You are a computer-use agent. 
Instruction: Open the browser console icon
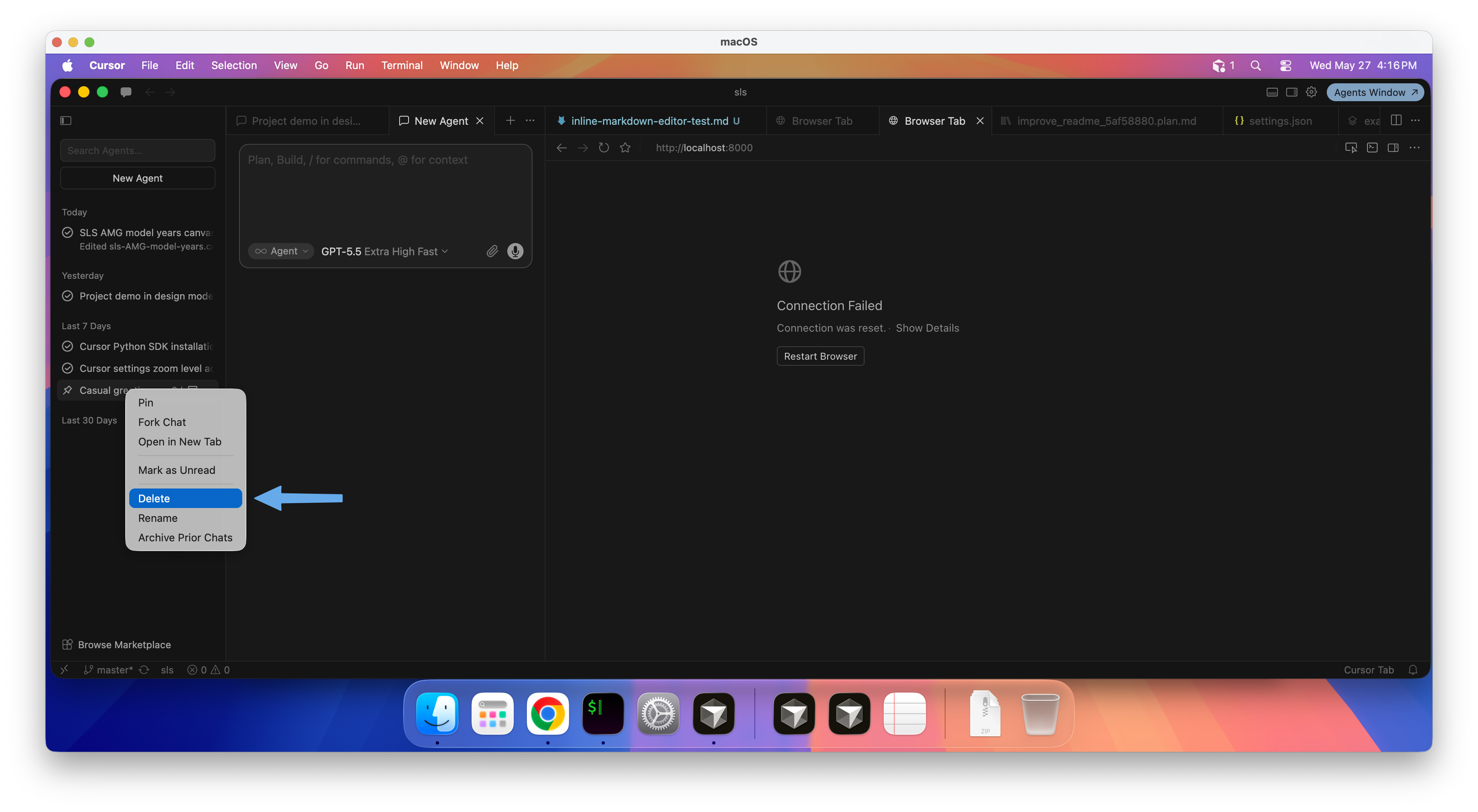click(1372, 148)
